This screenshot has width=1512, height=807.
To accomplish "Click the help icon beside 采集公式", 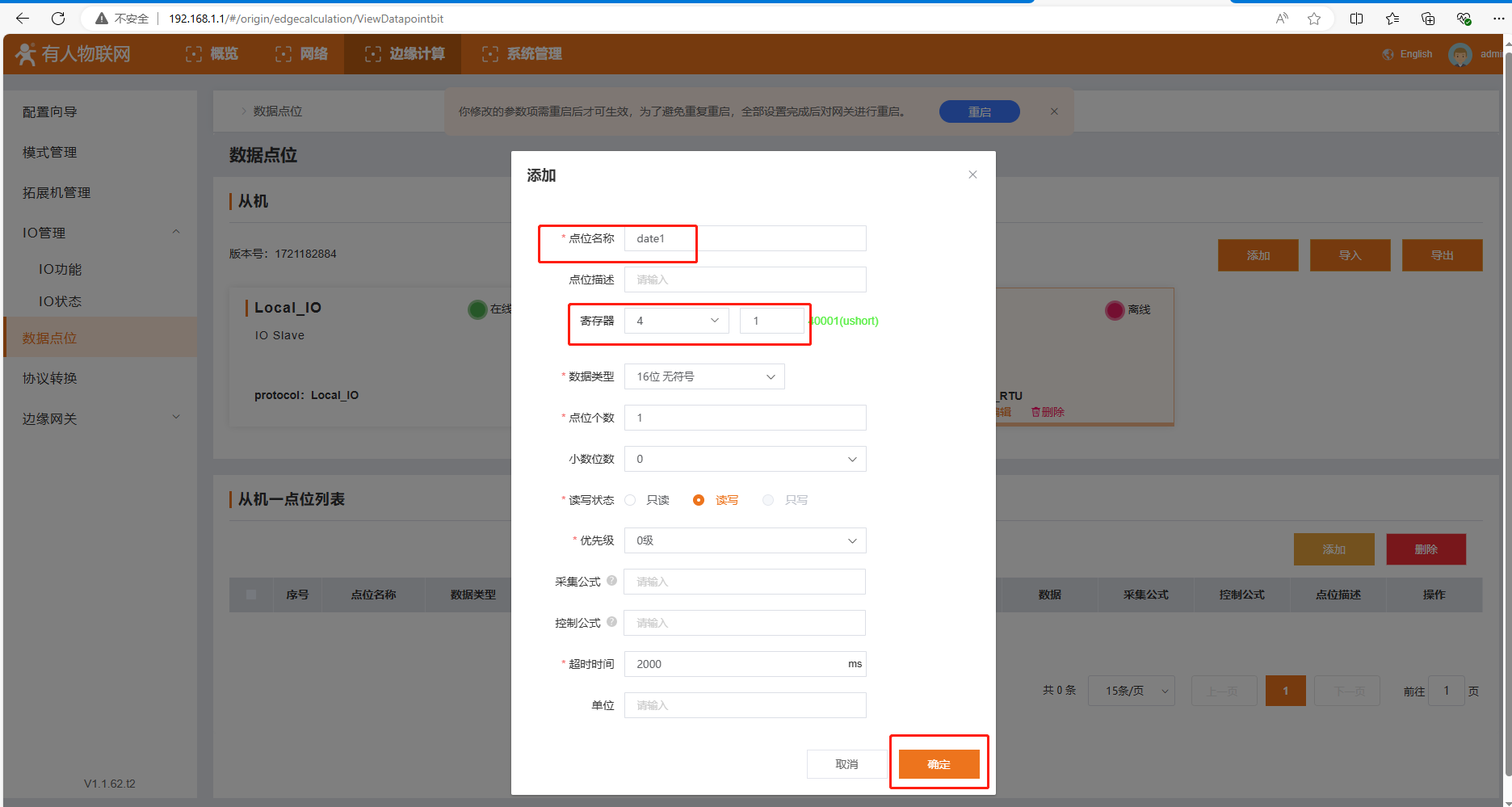I will [x=611, y=581].
